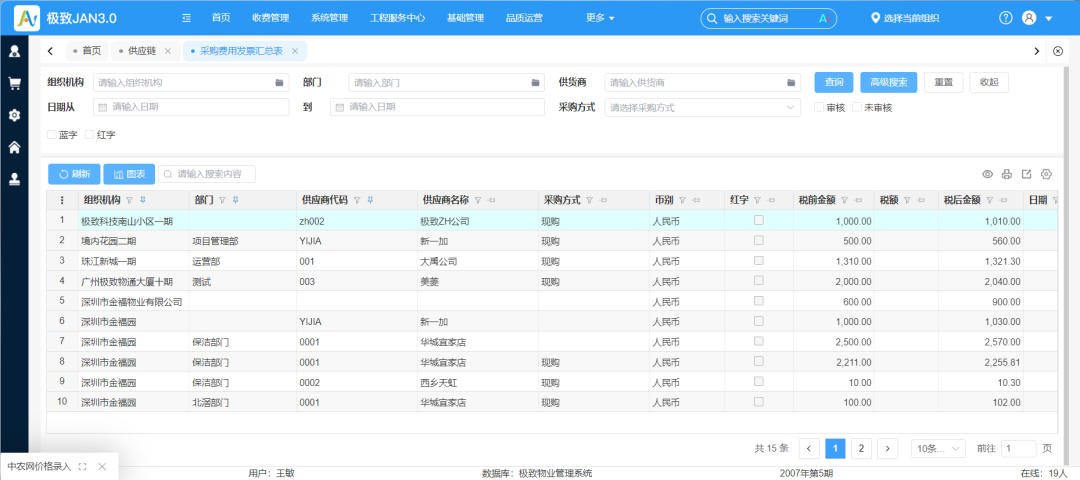Pin the 币别 column
The width and height of the screenshot is (1080, 480).
pos(696,200)
